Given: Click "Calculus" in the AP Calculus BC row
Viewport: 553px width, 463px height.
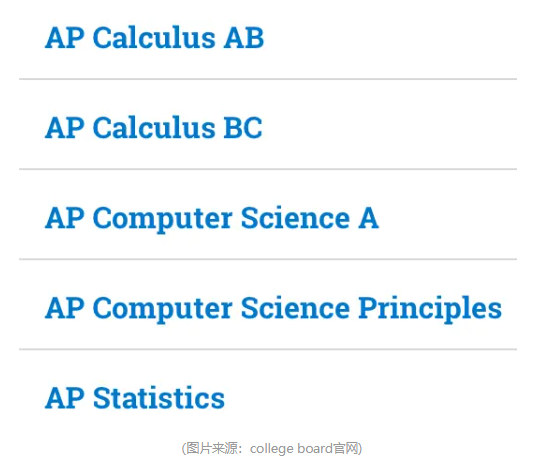Looking at the screenshot, I should click(154, 127).
